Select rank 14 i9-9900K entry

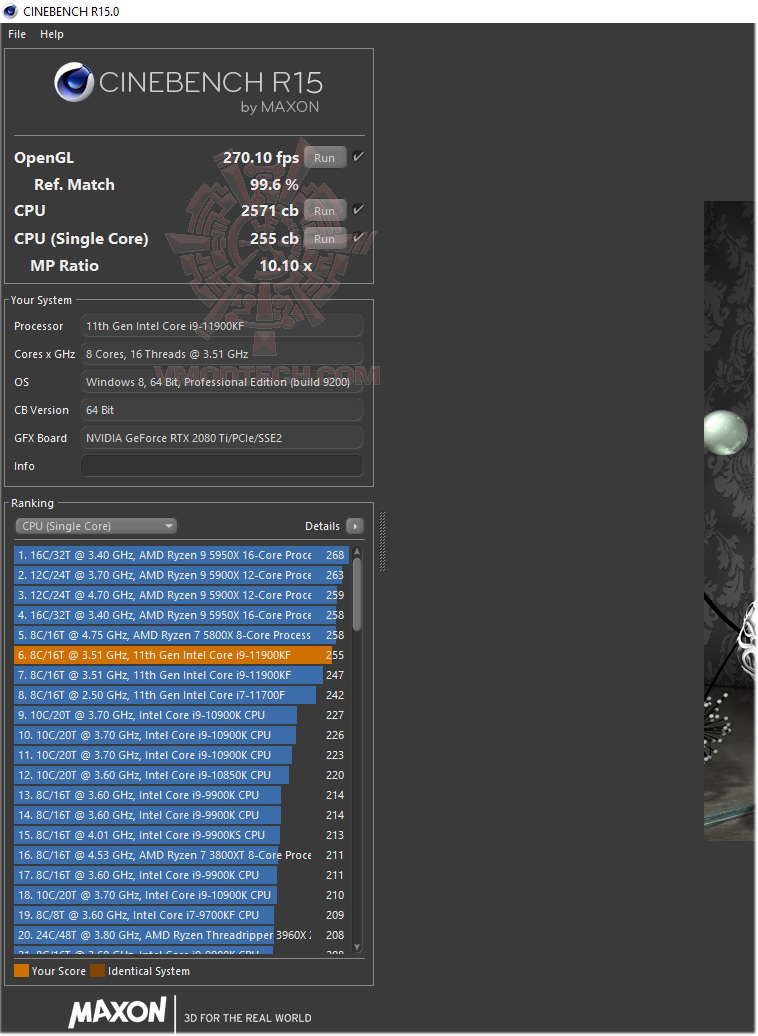click(x=182, y=815)
